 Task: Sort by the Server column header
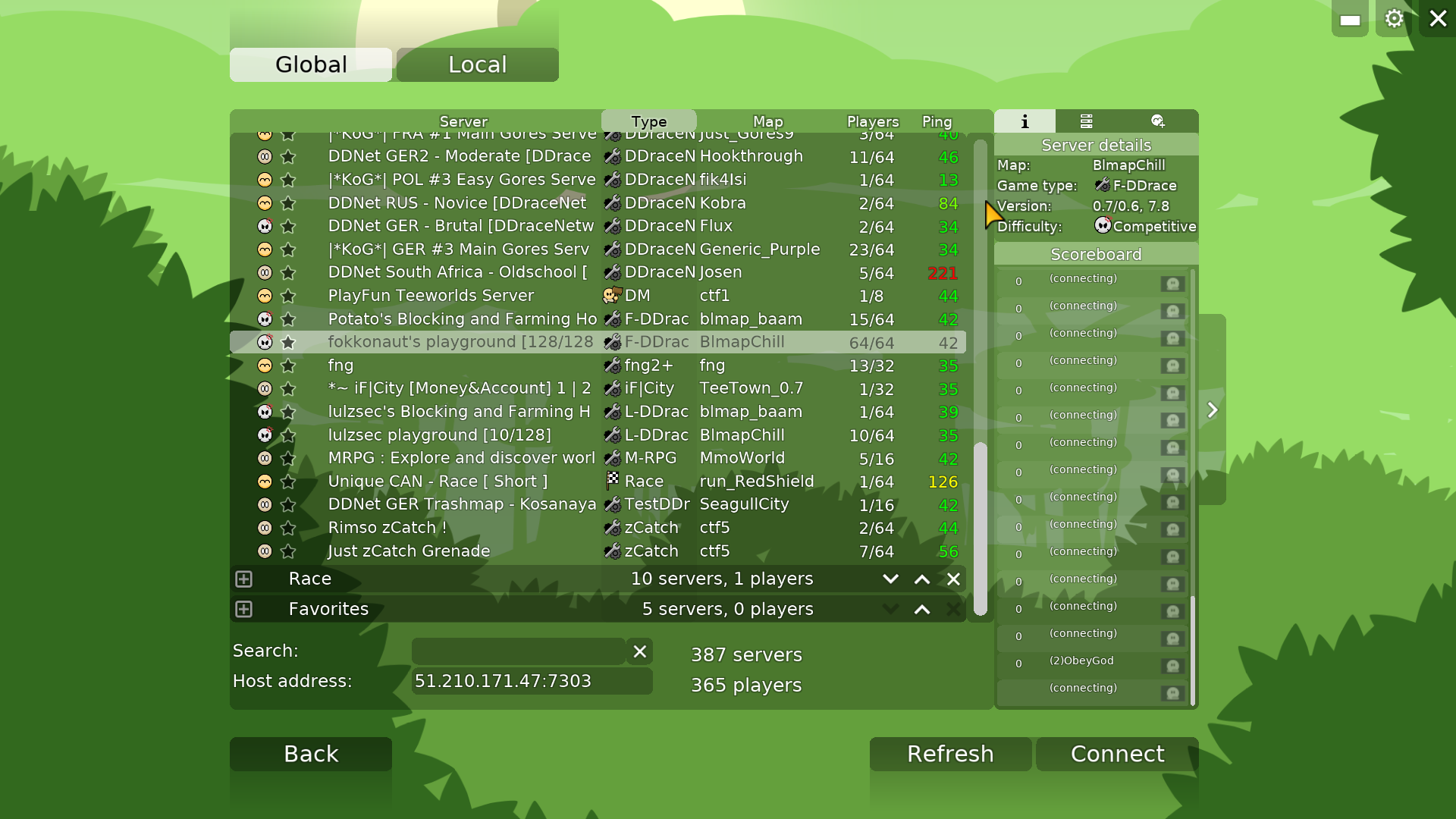(x=463, y=121)
